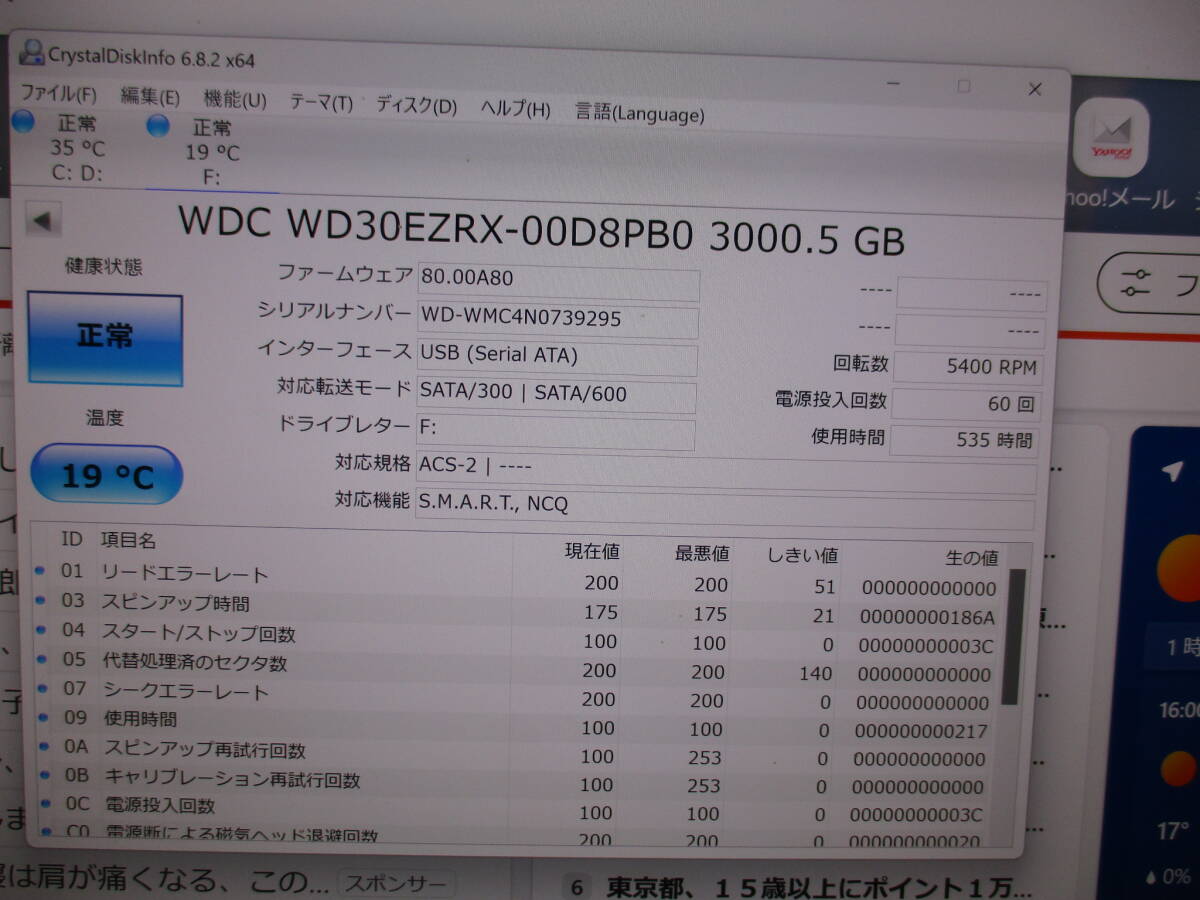Select the 0B キャリブレーション再試行回数 row

point(515,782)
